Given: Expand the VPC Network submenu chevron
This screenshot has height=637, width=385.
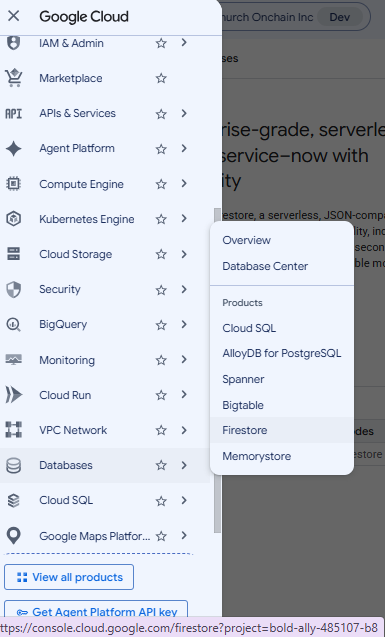Looking at the screenshot, I should (184, 430).
